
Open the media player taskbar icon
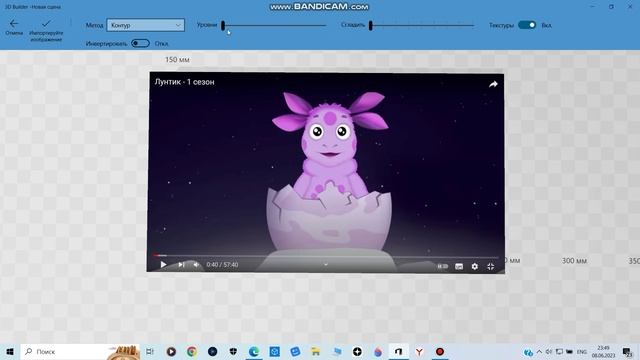(x=171, y=351)
